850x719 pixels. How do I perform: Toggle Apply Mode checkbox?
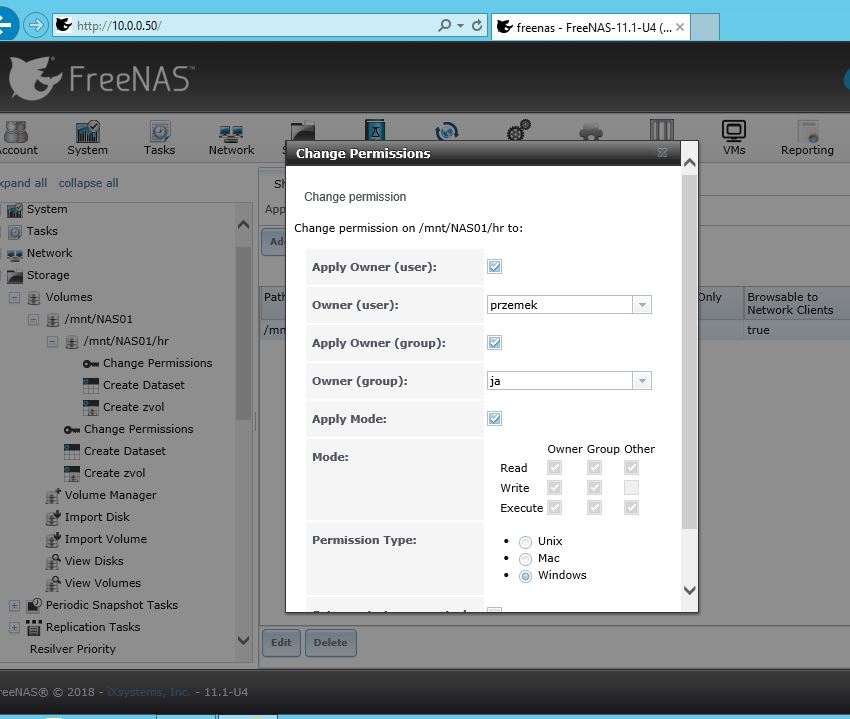494,419
